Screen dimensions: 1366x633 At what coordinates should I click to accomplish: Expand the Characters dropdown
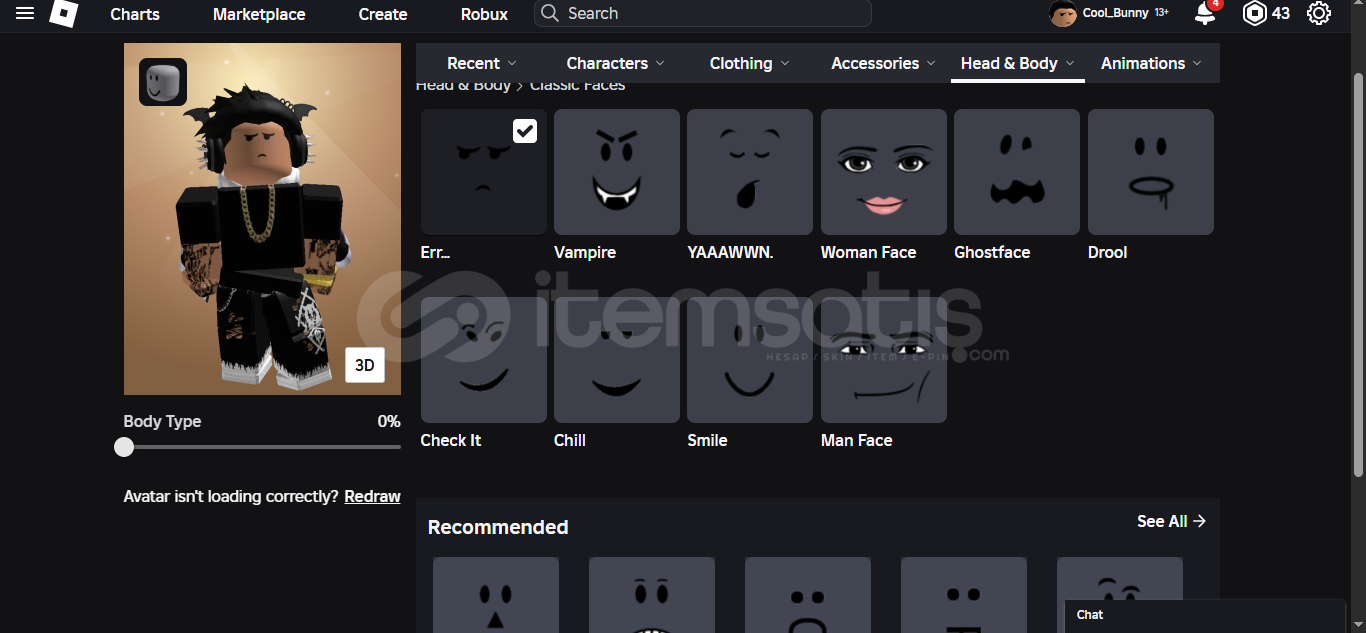pos(615,63)
